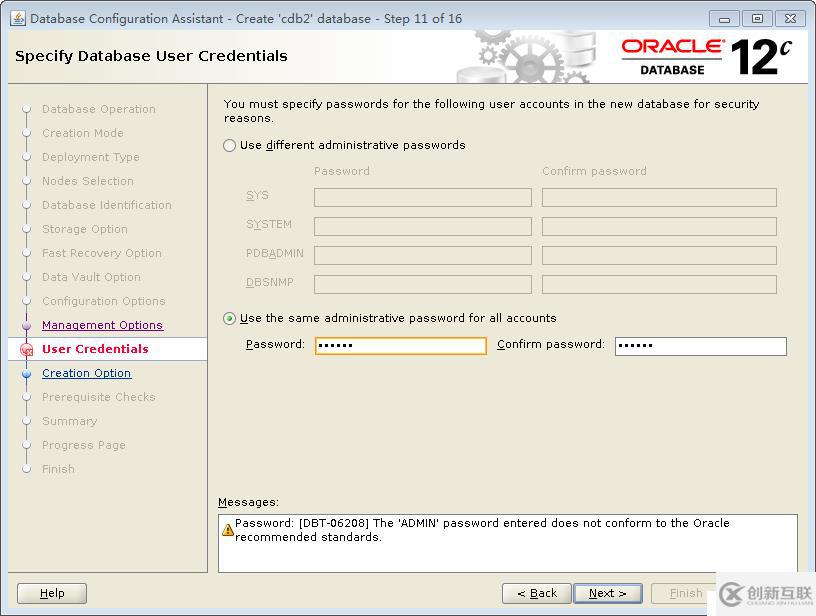This screenshot has height=616, width=816.
Task: Click the Creation Option step bullet
Action: point(27,374)
